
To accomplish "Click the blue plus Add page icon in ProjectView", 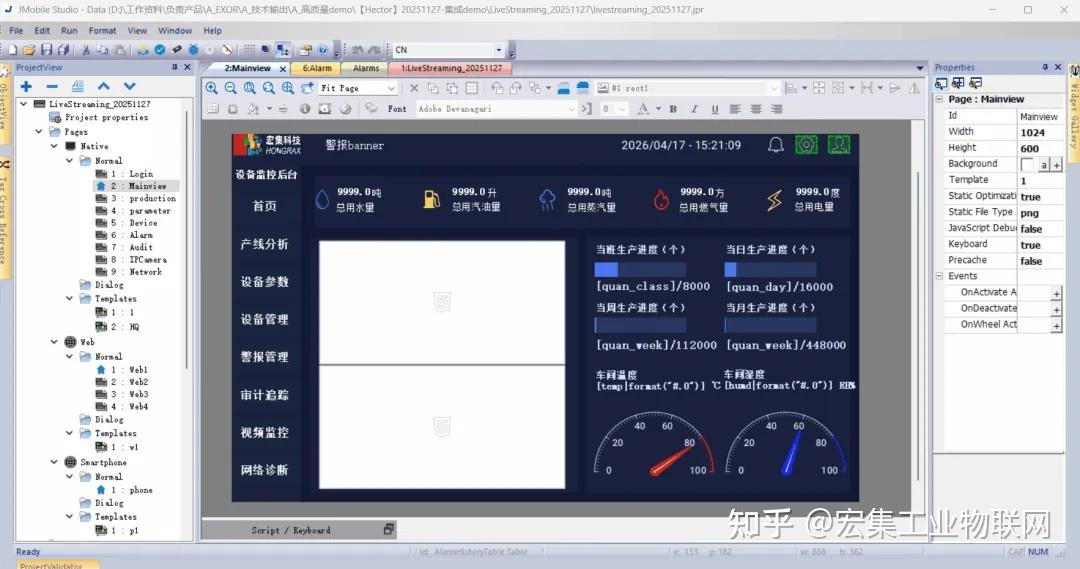I will coord(26,86).
